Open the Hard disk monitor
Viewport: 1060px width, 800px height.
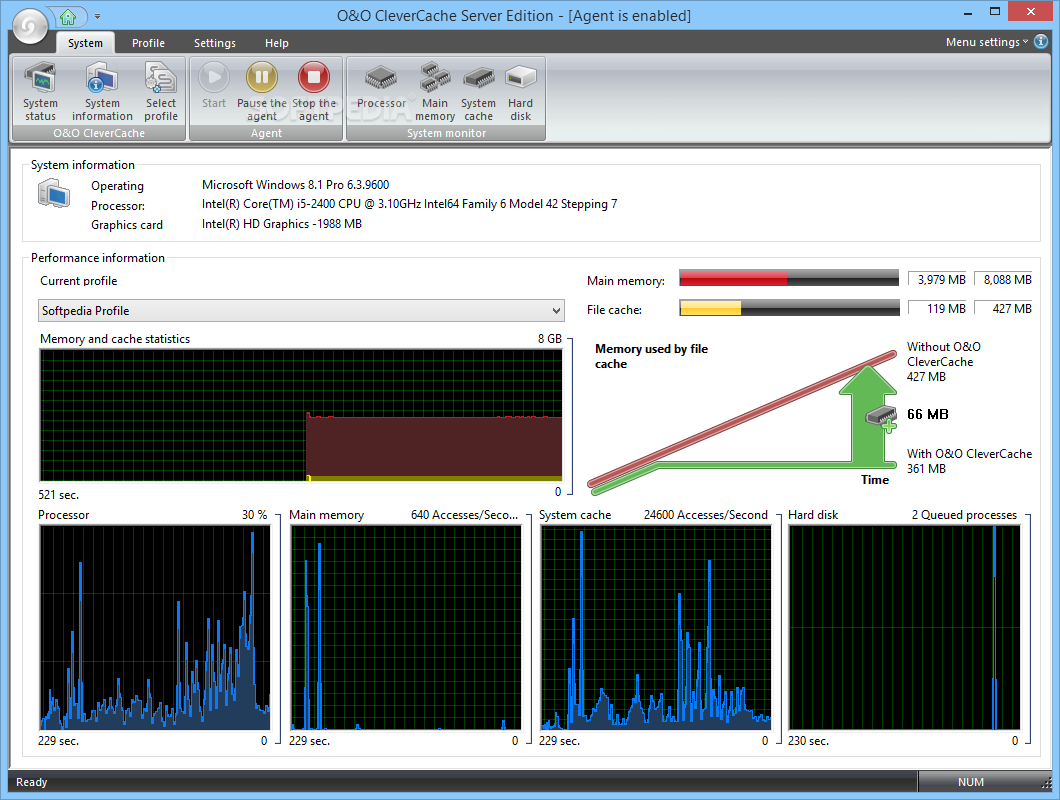click(521, 91)
